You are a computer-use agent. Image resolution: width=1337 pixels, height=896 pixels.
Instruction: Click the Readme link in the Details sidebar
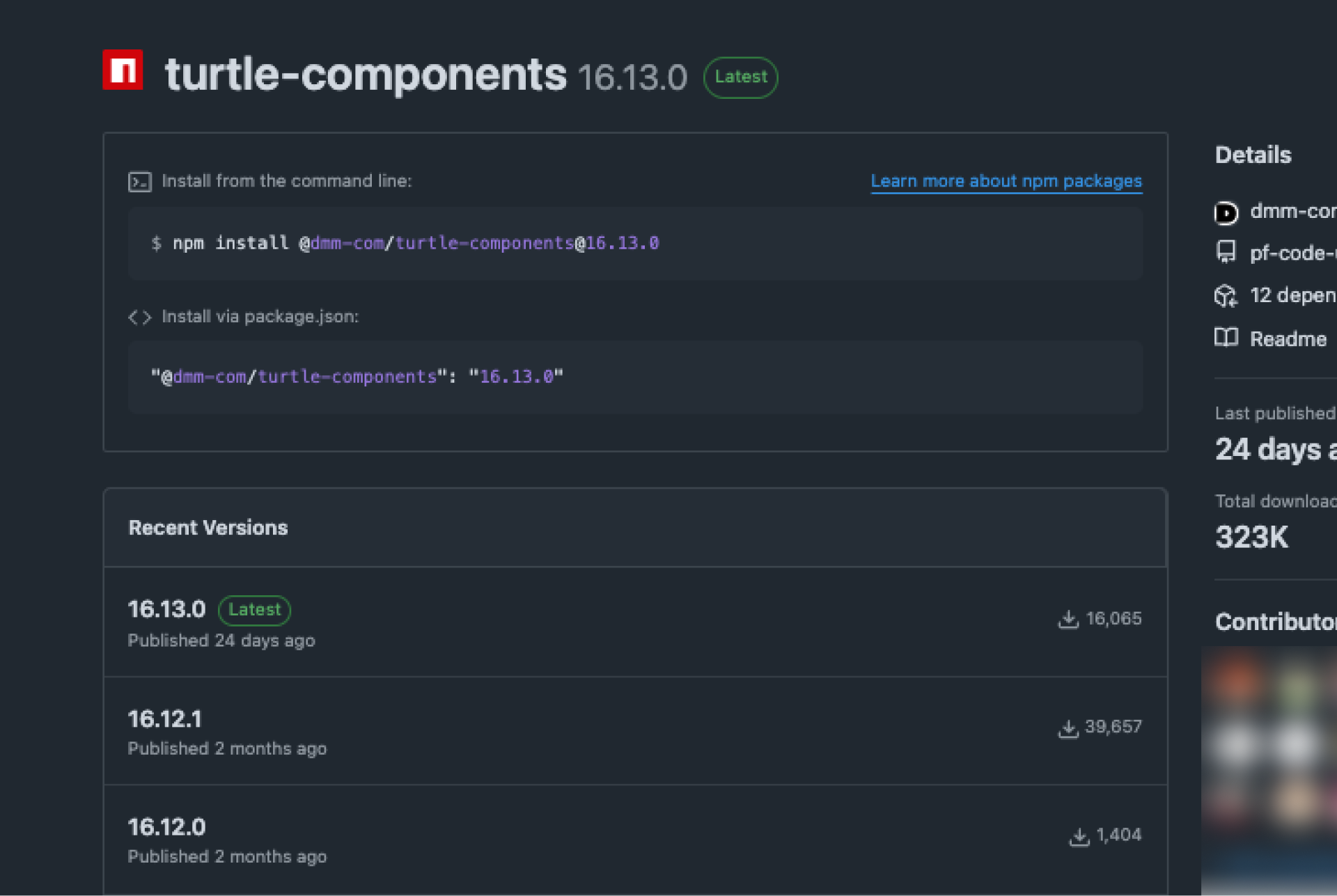1288,339
